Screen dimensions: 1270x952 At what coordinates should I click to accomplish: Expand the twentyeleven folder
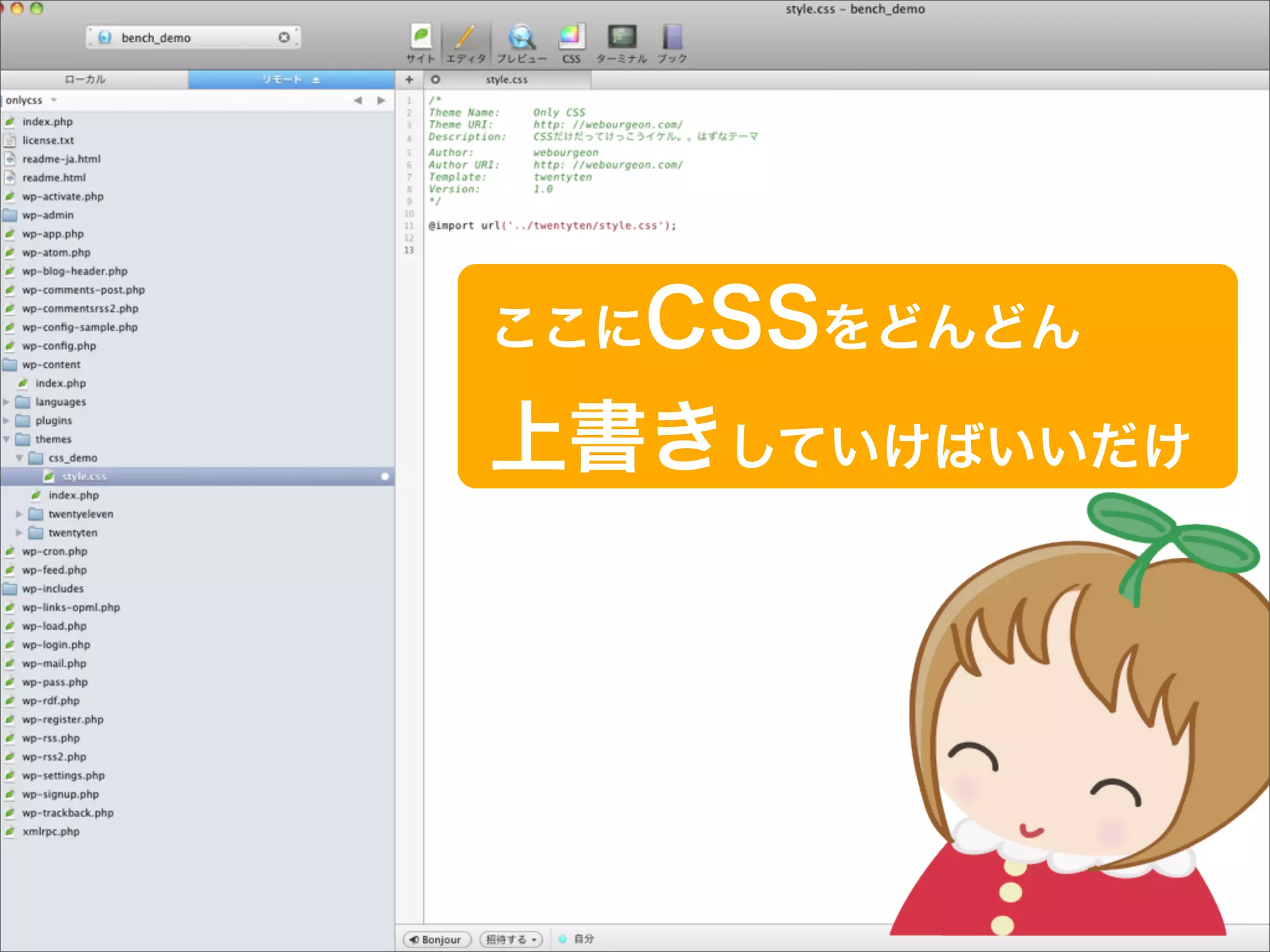[19, 514]
